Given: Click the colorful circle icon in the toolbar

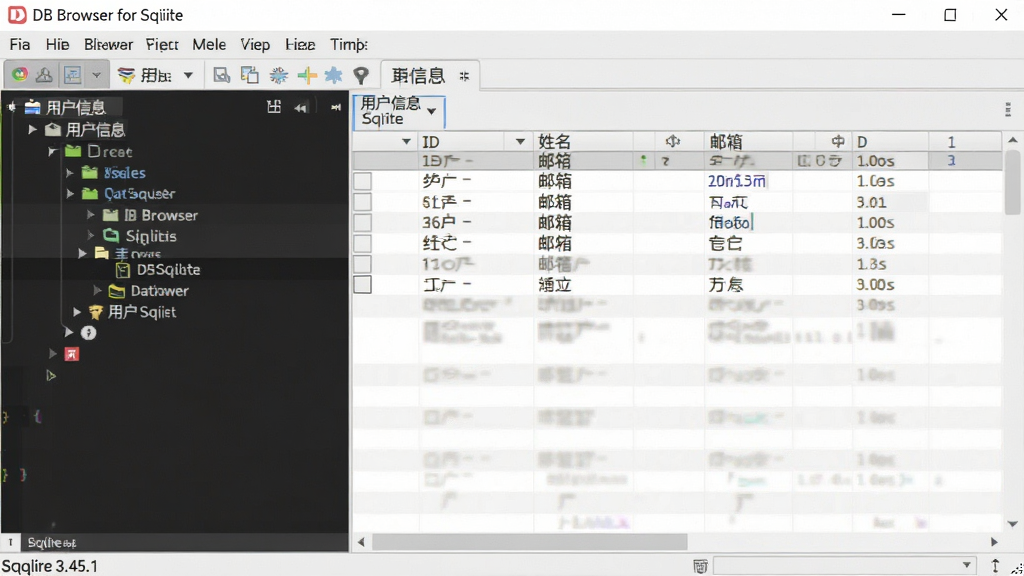Looking at the screenshot, I should (20, 74).
